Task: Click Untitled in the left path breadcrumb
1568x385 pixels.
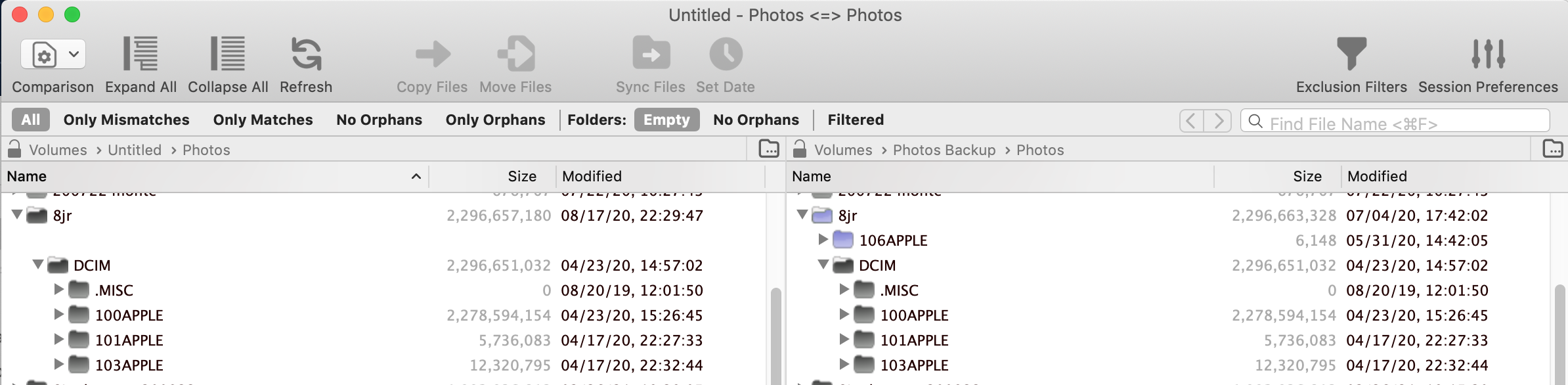Action: tap(135, 150)
